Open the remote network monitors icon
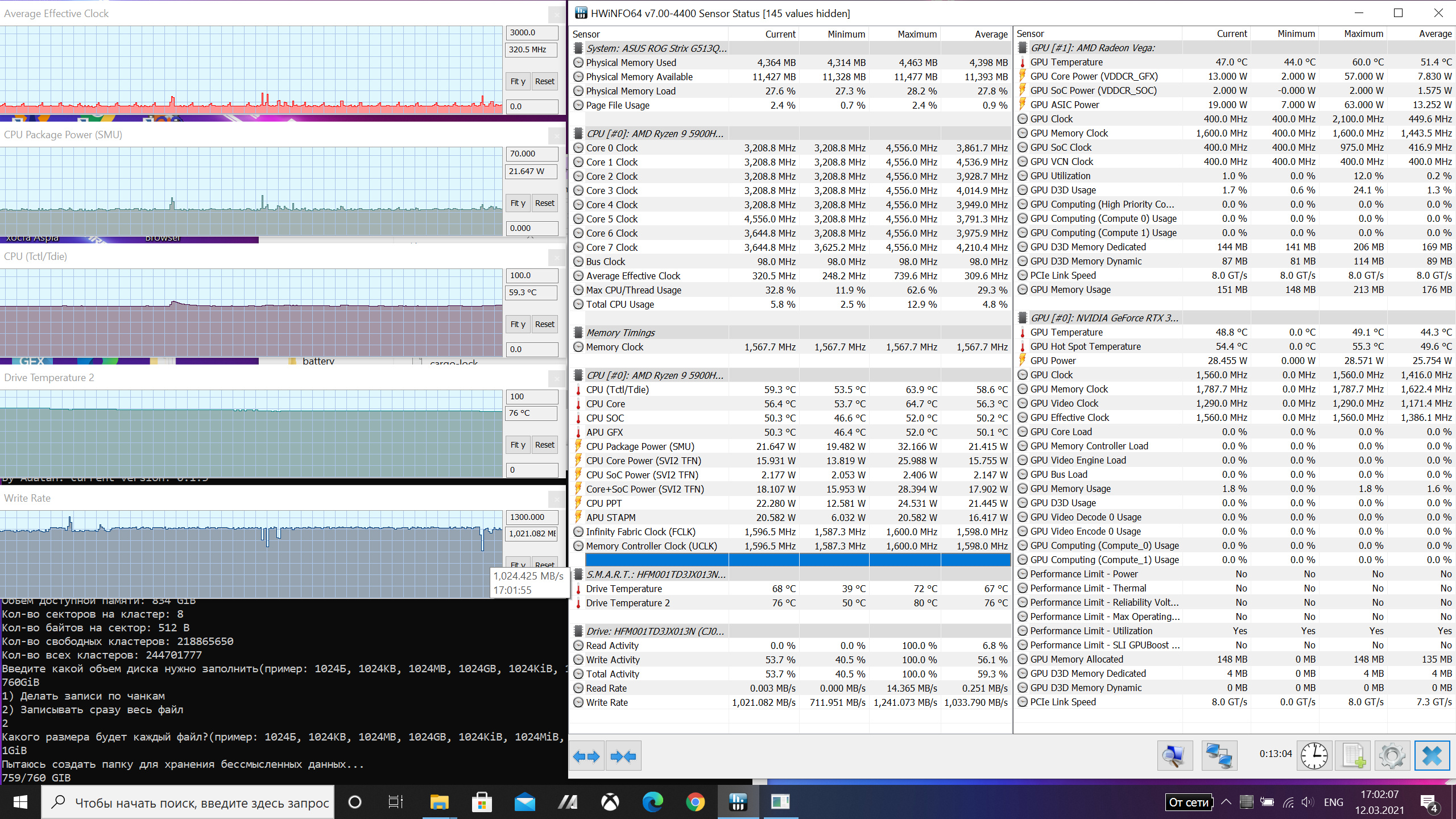Screen dimensions: 1456x819 coord(1219,756)
